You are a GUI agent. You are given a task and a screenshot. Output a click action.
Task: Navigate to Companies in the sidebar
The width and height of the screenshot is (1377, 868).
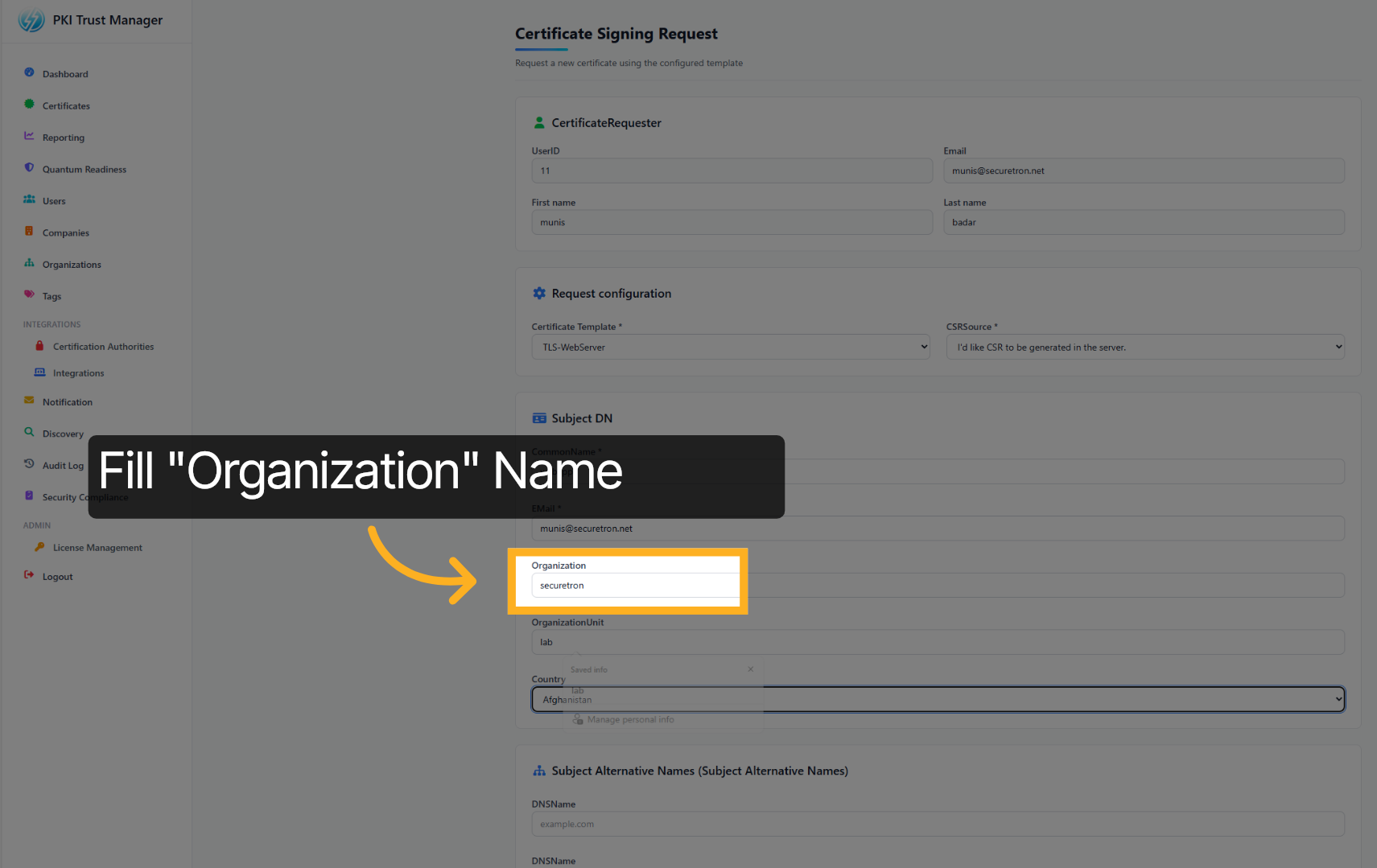[x=65, y=232]
